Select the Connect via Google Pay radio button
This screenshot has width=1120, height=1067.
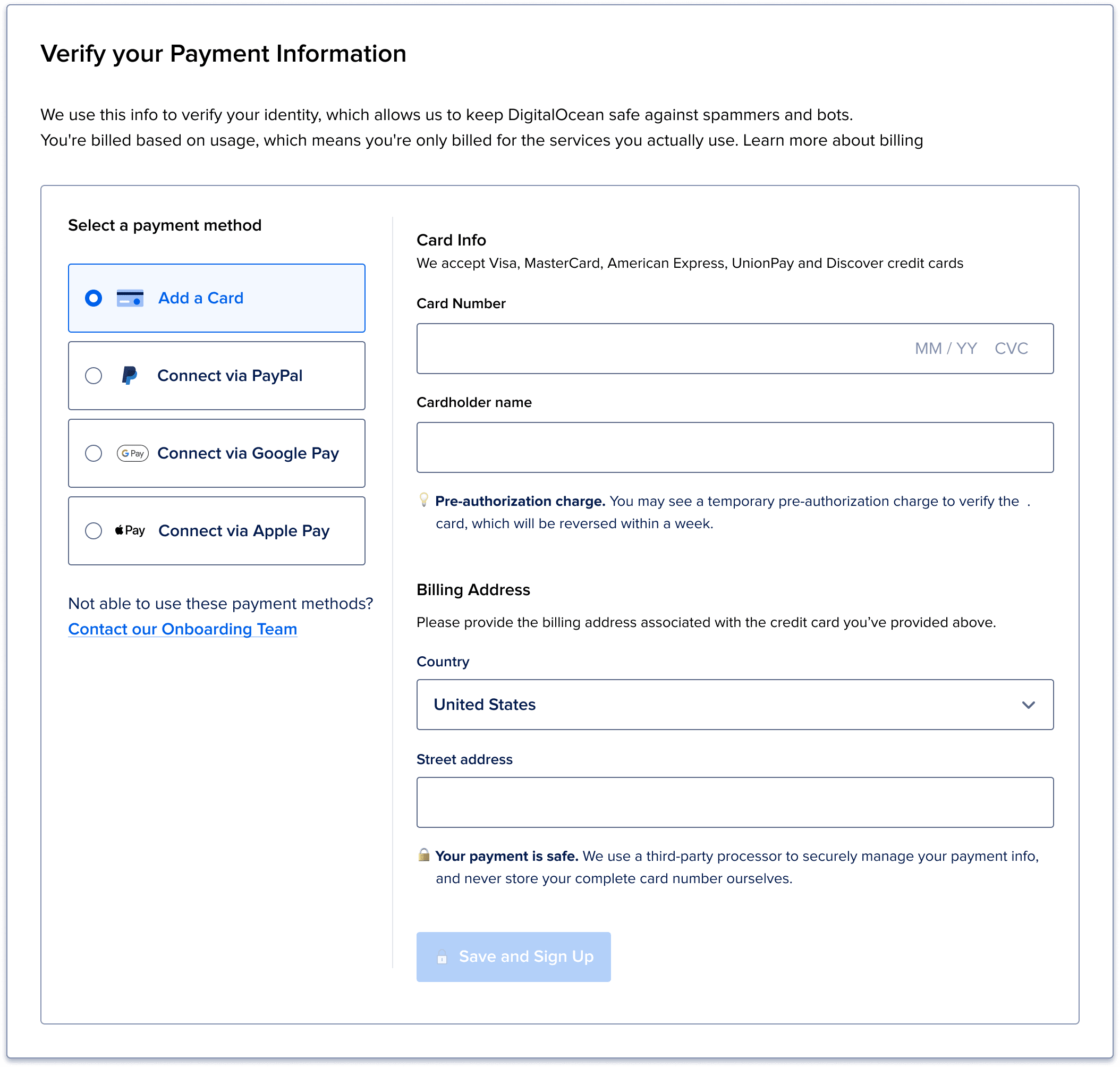tap(94, 453)
